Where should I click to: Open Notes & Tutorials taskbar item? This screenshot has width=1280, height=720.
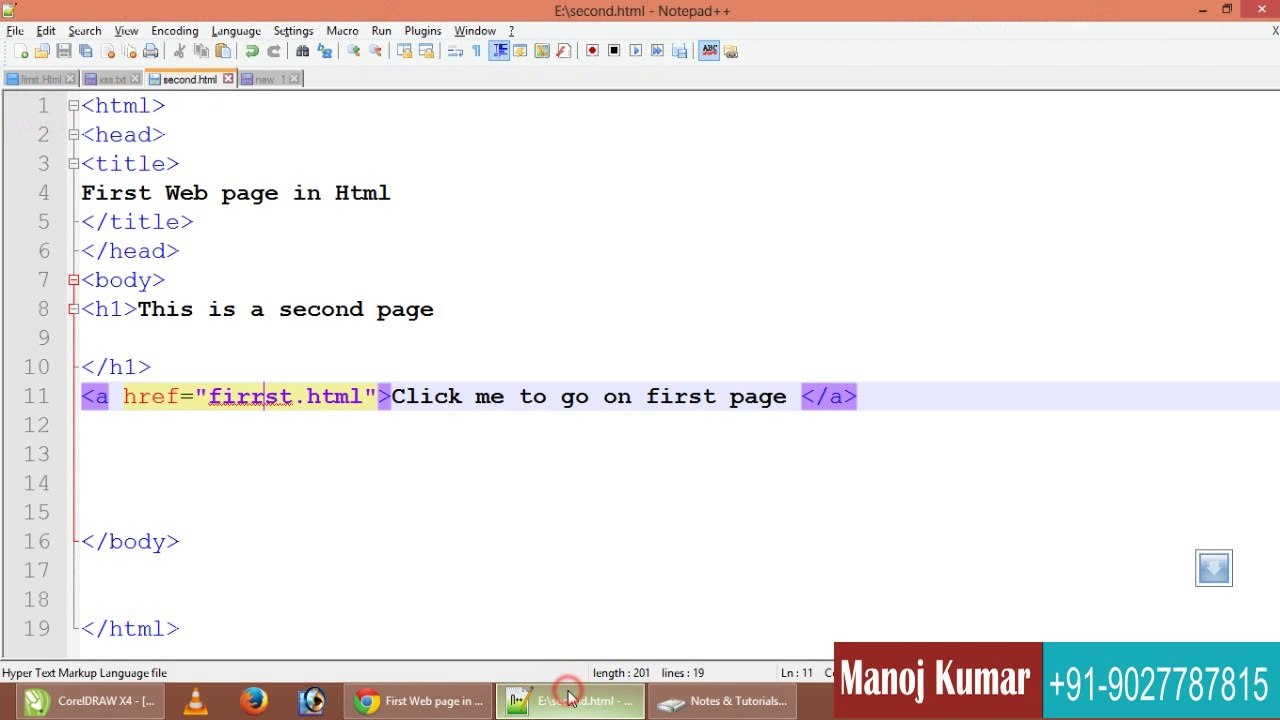point(724,701)
